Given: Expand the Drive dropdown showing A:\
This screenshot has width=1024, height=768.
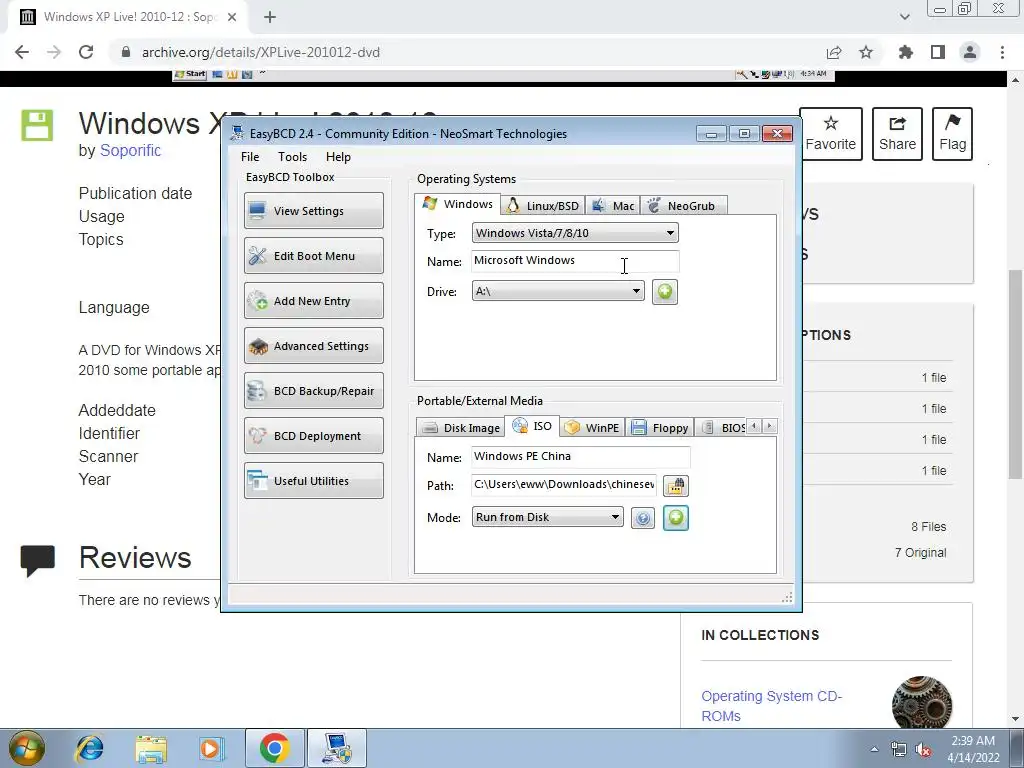Looking at the screenshot, I should pyautogui.click(x=558, y=291).
